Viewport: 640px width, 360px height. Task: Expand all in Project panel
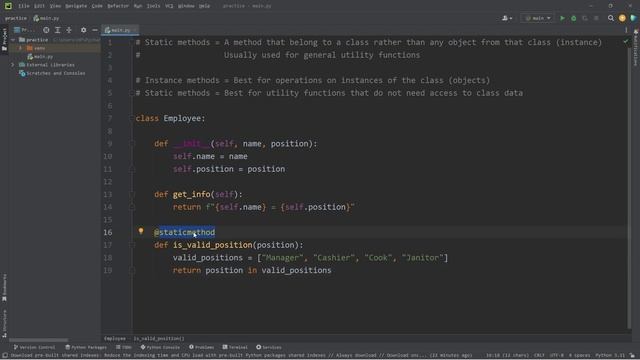click(x=58, y=30)
